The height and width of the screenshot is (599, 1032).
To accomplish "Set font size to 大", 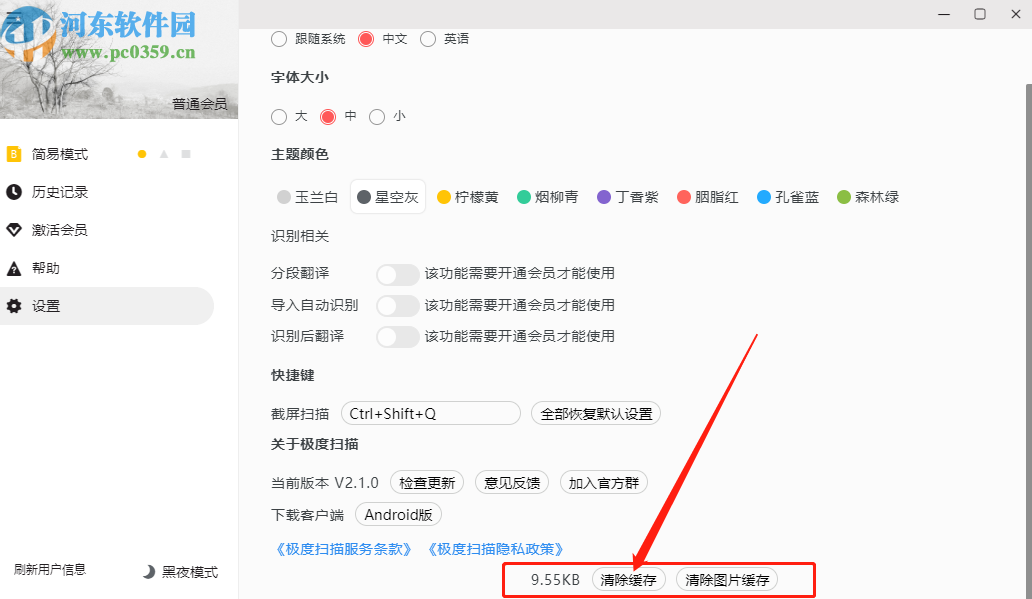I will (279, 116).
